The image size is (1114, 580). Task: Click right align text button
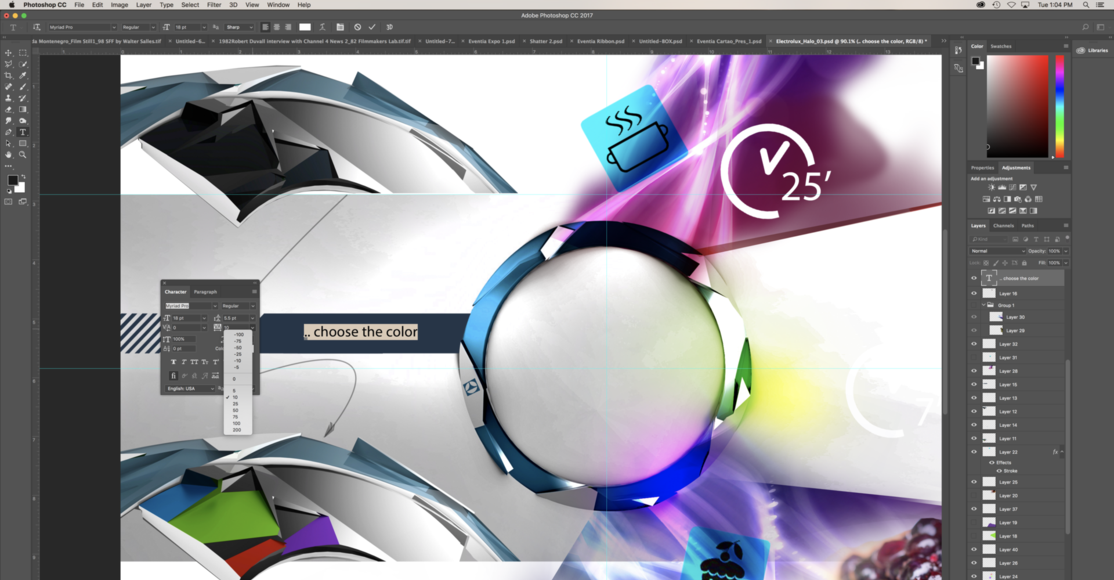pyautogui.click(x=288, y=27)
